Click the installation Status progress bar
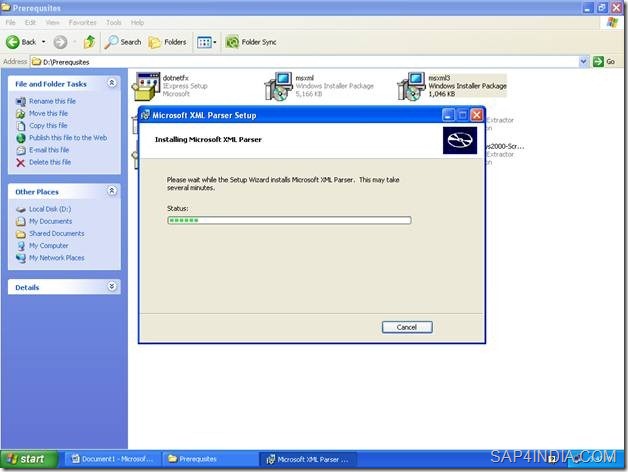628x472 pixels. [x=289, y=220]
